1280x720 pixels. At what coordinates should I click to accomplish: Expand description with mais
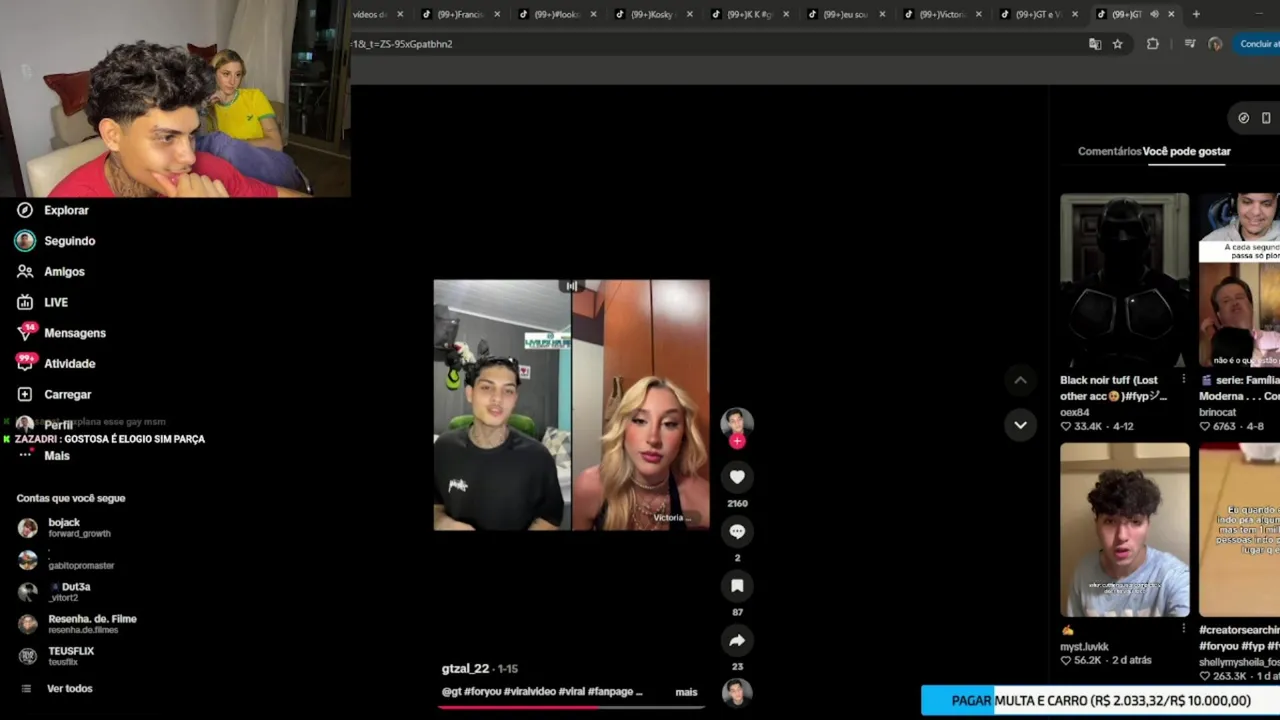point(686,692)
